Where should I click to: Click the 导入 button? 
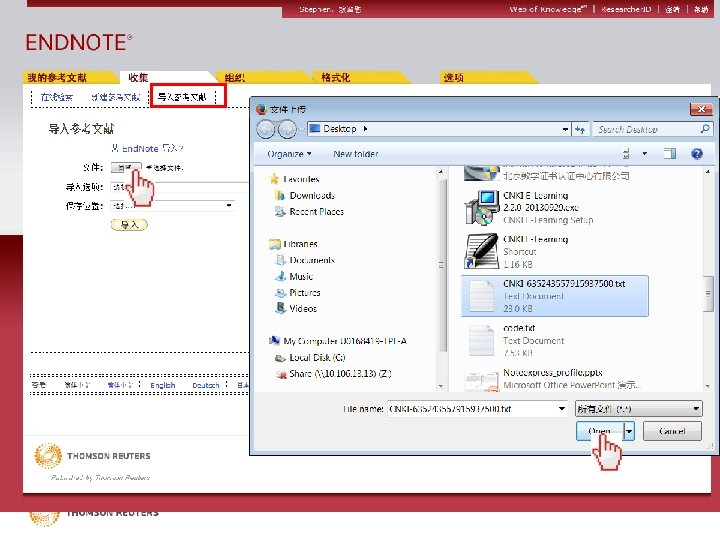[x=129, y=225]
